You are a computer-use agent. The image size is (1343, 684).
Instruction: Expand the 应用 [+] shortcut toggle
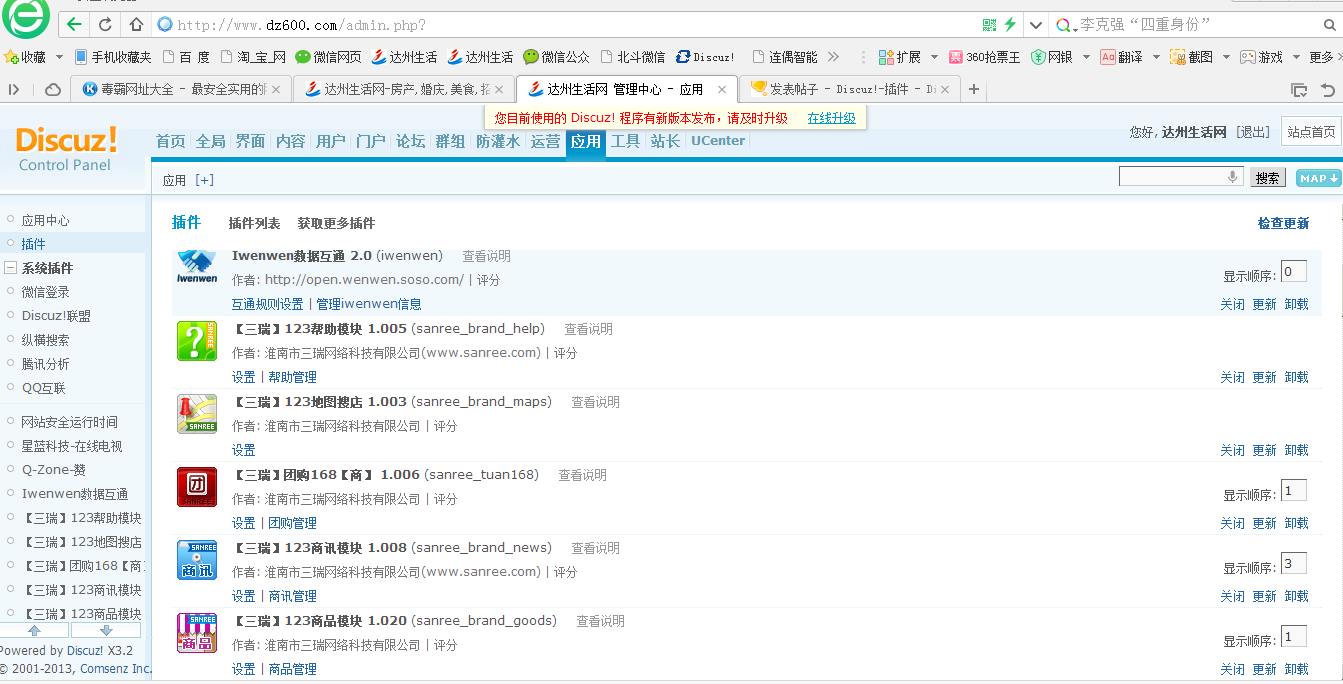tap(204, 180)
